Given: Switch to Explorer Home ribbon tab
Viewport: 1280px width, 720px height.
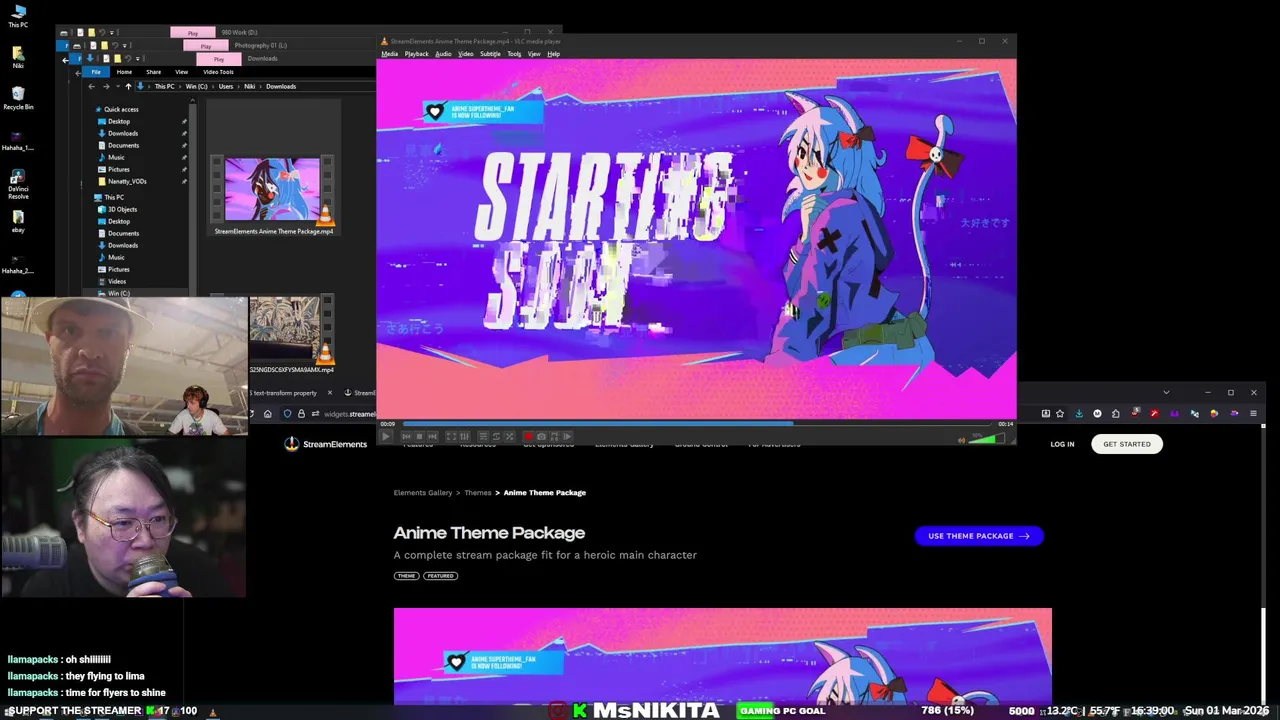Looking at the screenshot, I should tap(124, 72).
